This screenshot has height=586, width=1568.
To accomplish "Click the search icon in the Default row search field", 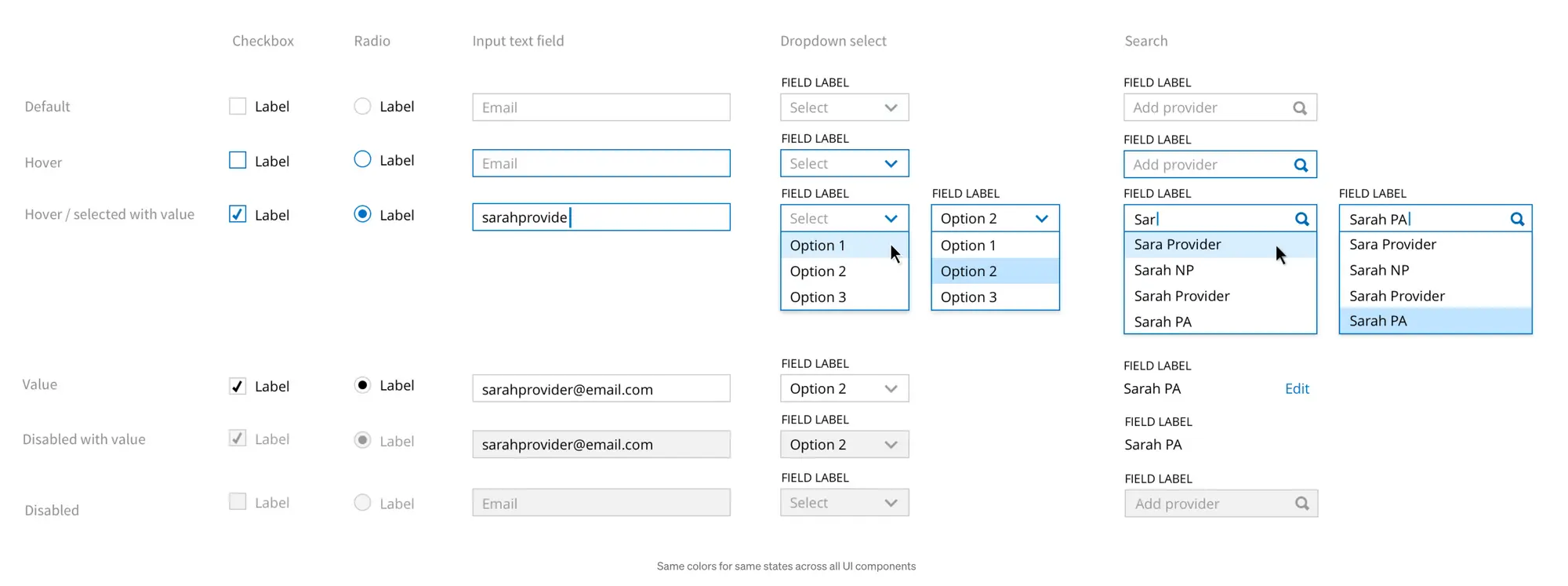I will click(x=1300, y=108).
